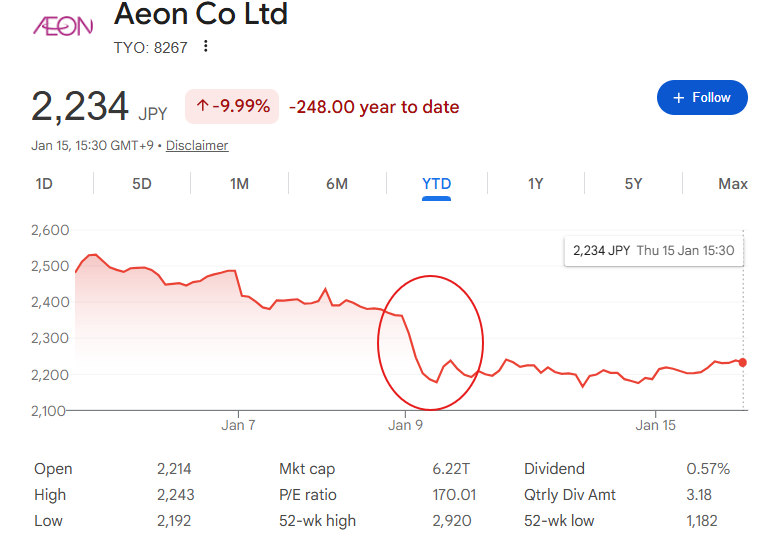Click the 2,234 JPY chart tooltip

point(653,251)
